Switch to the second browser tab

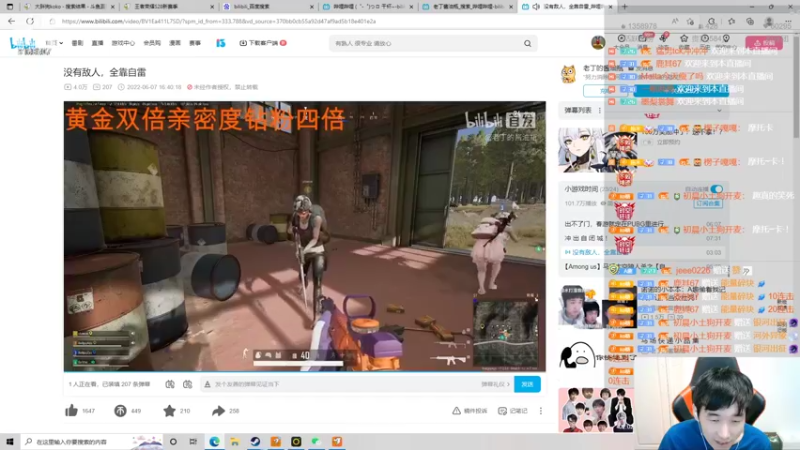[x=170, y=7]
